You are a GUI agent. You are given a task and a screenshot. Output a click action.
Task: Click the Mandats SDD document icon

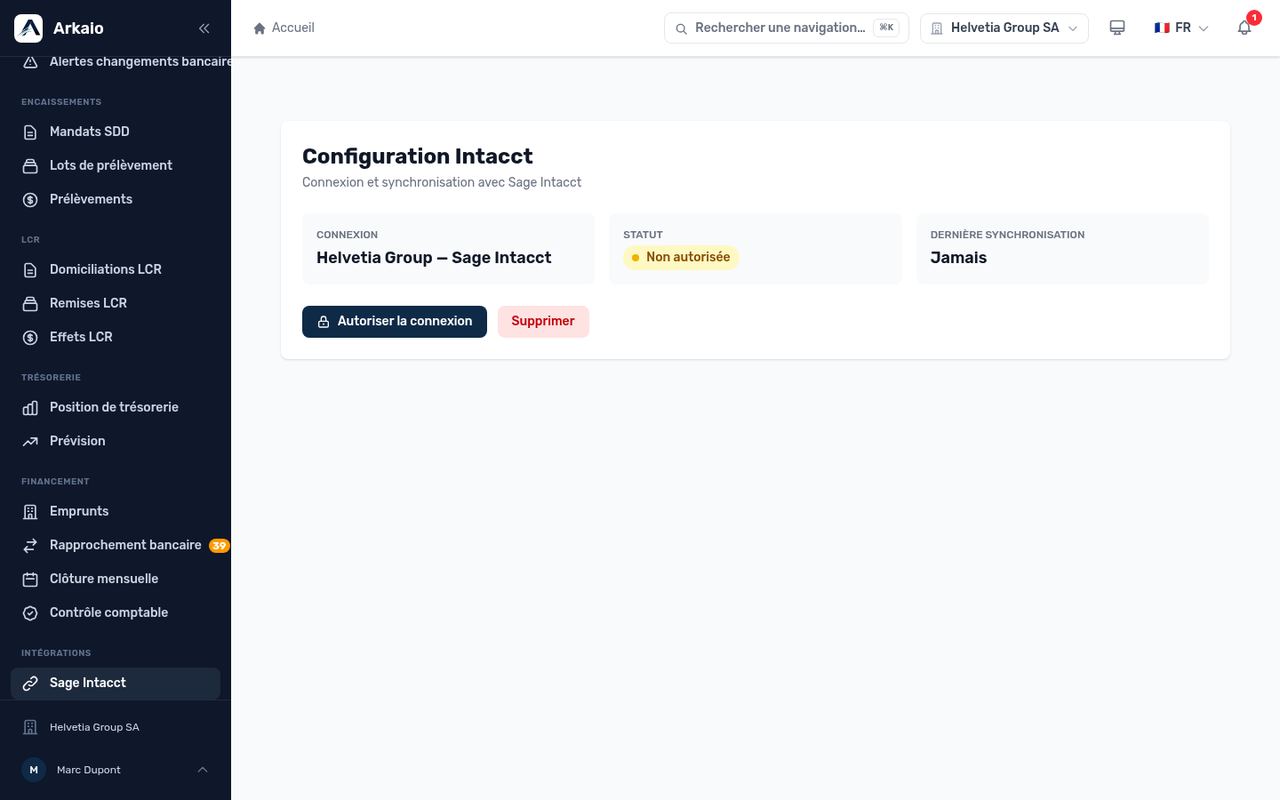[x=30, y=132]
